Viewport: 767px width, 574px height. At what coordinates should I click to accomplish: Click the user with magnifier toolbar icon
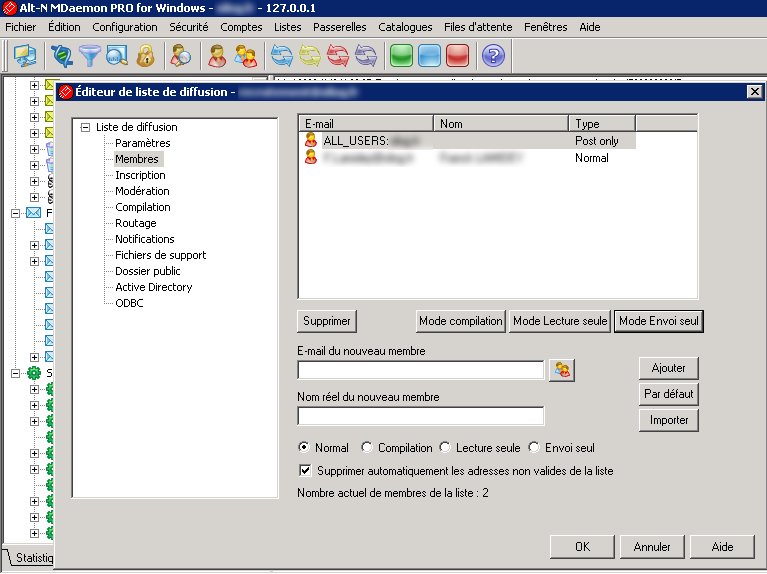coord(180,55)
